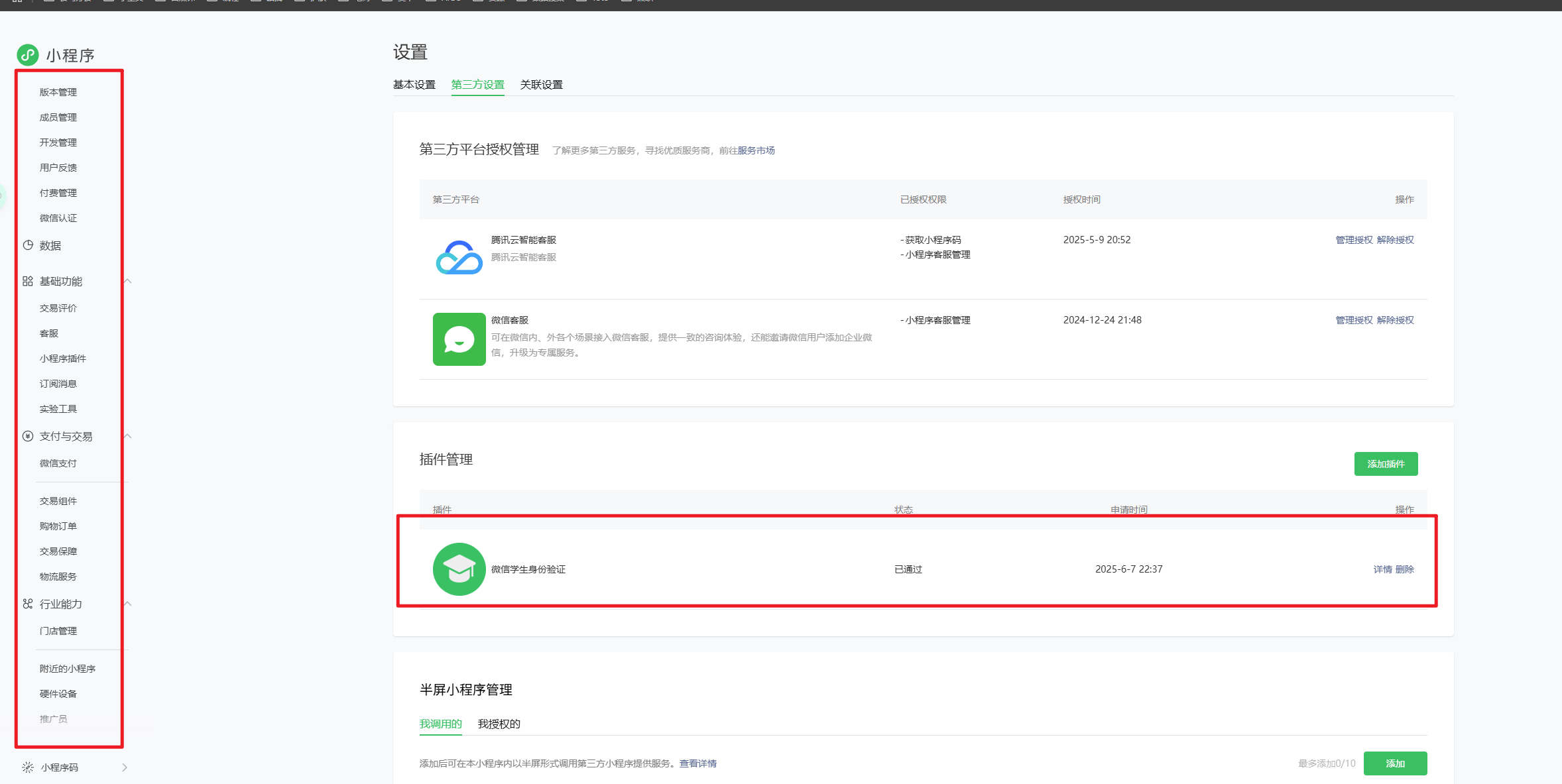Switch to the 基本设置 tab

[x=414, y=85]
